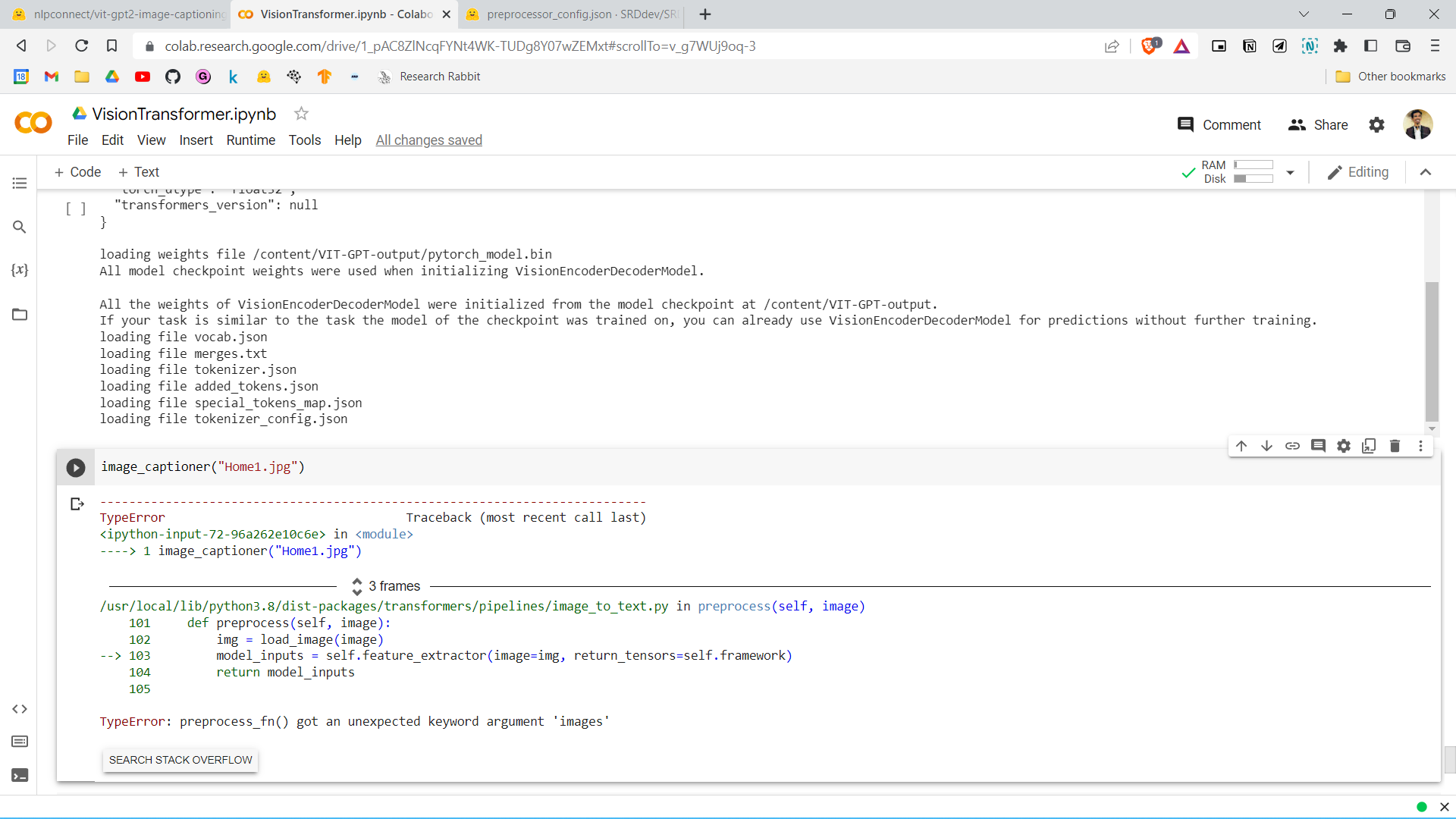Image resolution: width=1456 pixels, height=819 pixels.
Task: Open the Insert menu
Action: point(196,140)
